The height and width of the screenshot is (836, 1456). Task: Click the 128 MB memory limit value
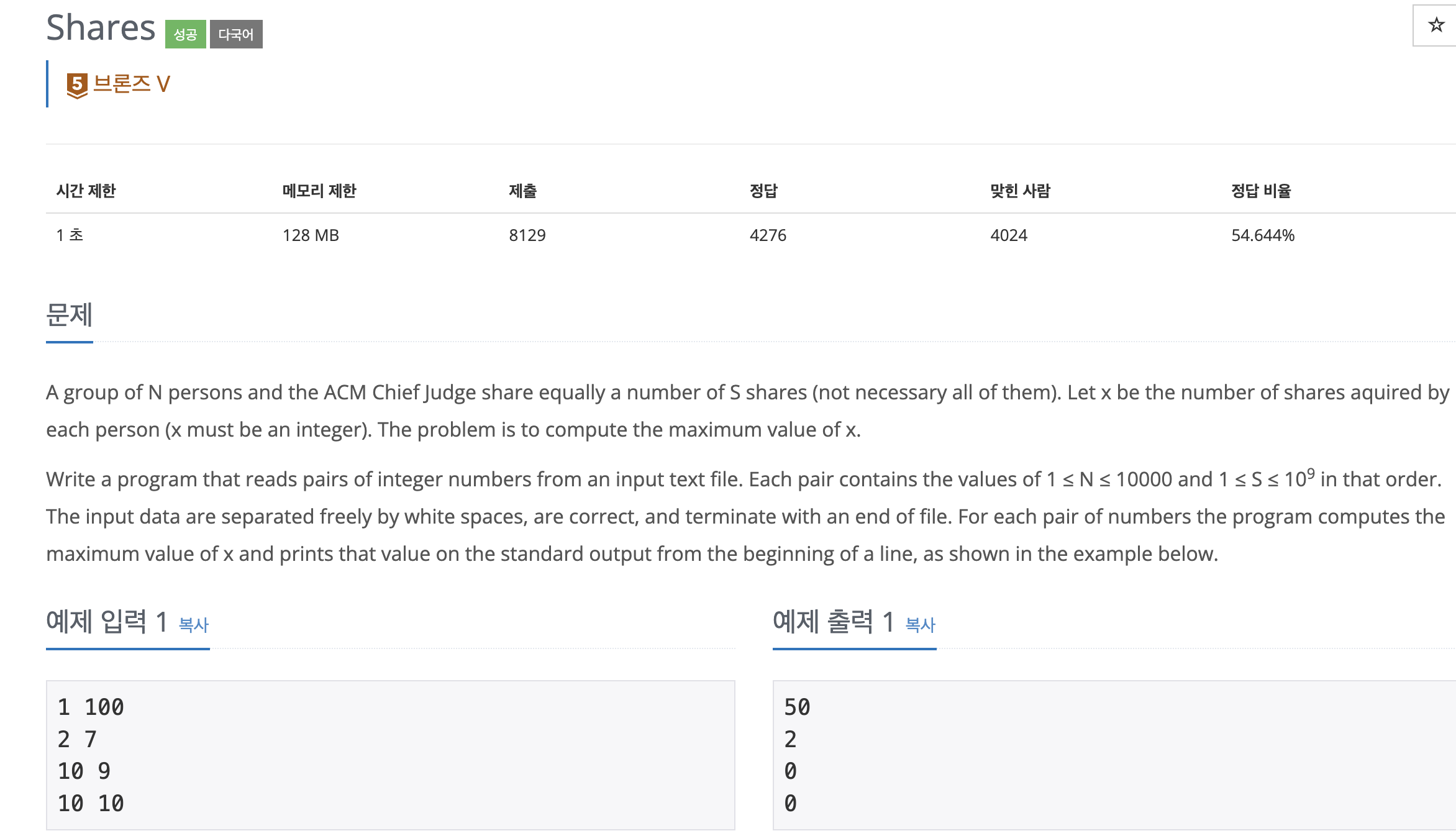pyautogui.click(x=312, y=235)
